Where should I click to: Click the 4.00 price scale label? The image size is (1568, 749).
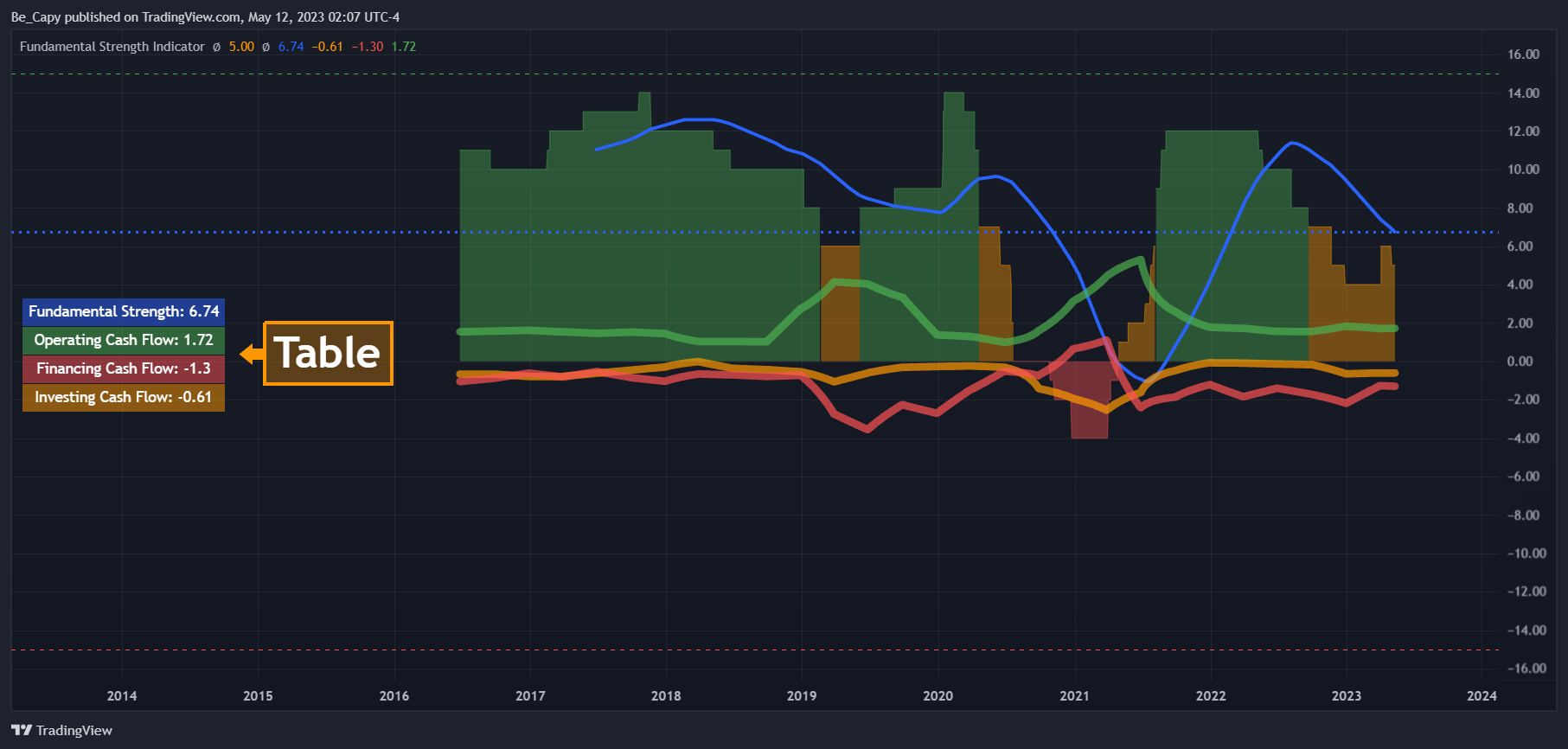pyautogui.click(x=1520, y=285)
